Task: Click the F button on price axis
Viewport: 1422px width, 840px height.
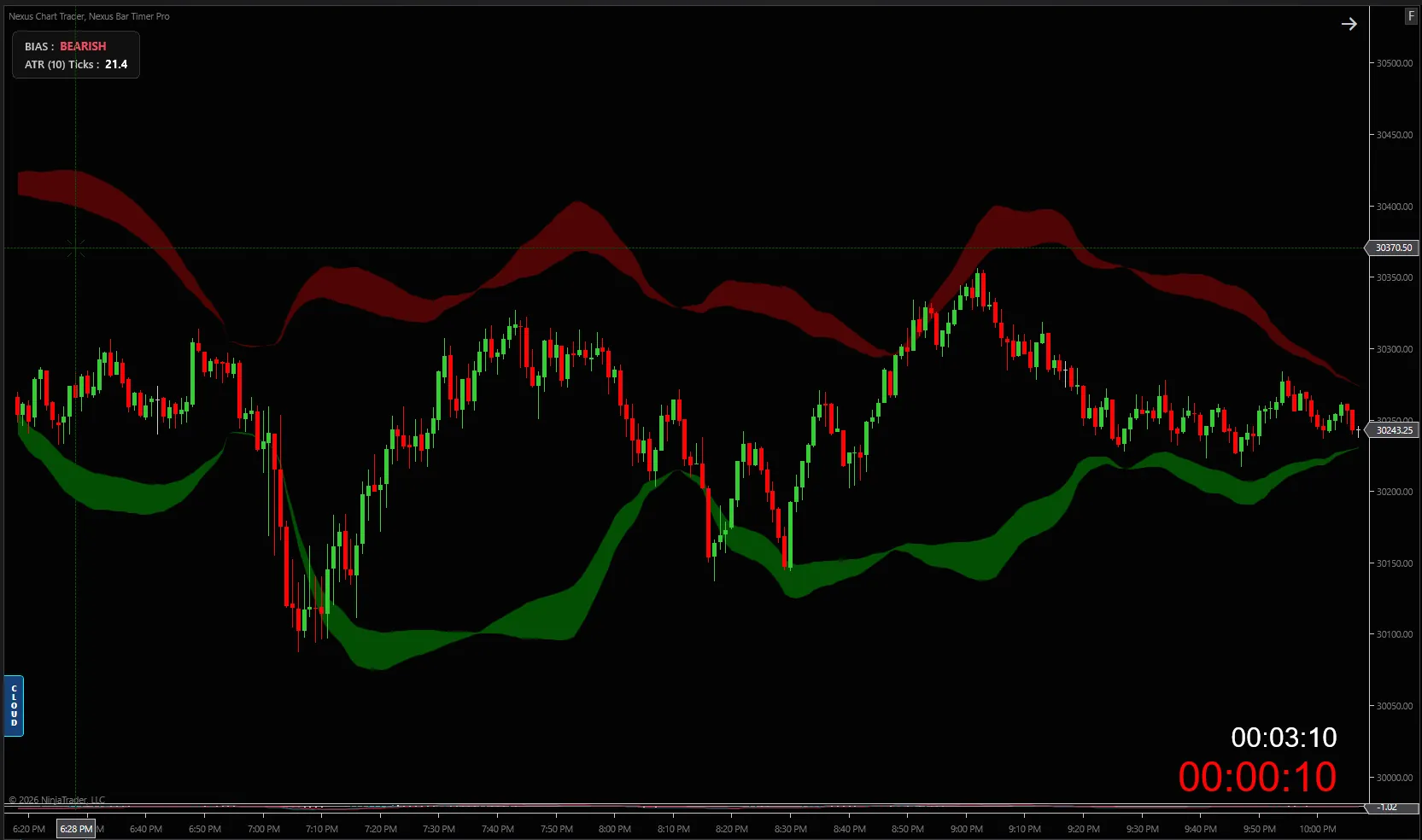Action: (1411, 16)
